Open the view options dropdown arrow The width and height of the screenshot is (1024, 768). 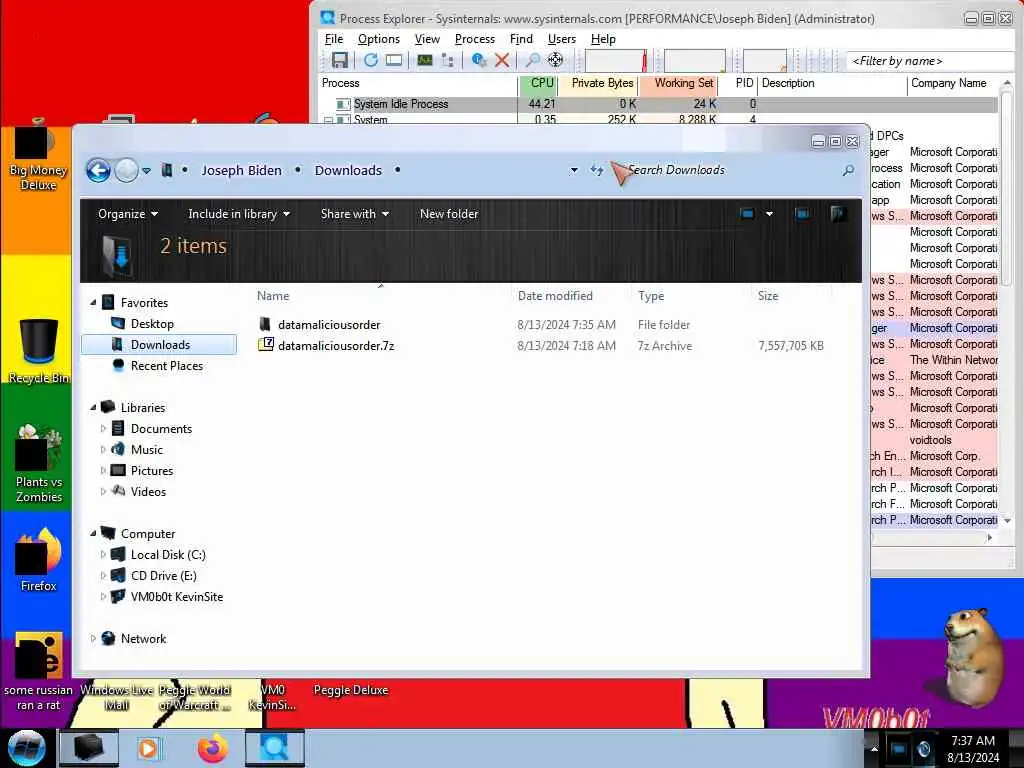pos(769,214)
